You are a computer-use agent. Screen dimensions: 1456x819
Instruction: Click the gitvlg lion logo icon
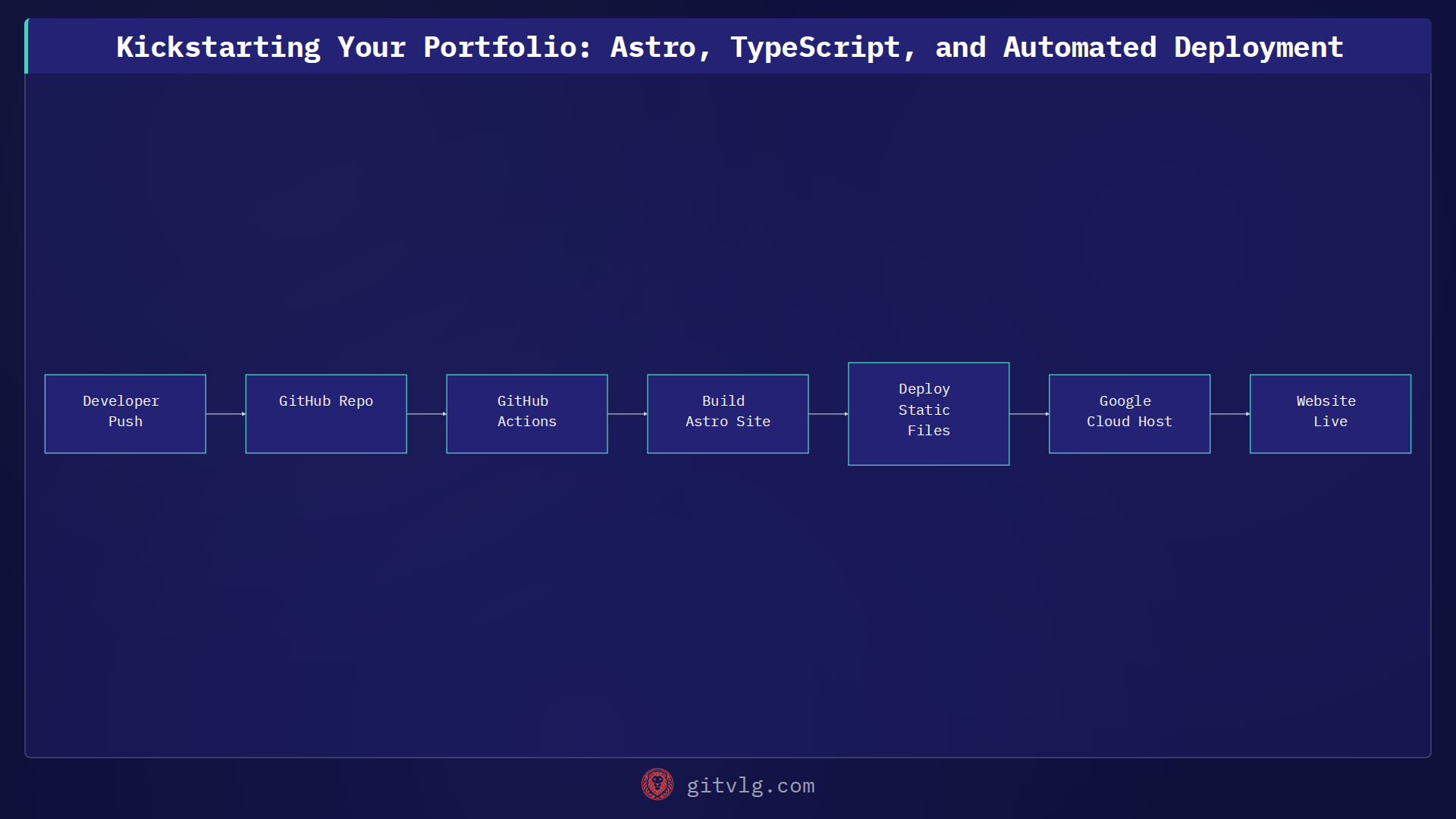click(657, 785)
